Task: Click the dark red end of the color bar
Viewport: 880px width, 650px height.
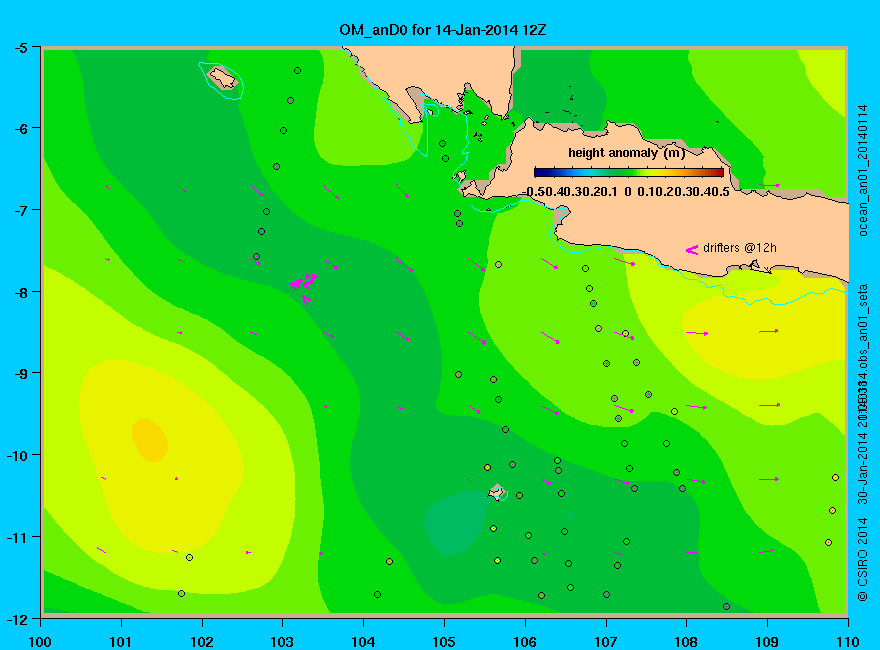Action: 719,172
